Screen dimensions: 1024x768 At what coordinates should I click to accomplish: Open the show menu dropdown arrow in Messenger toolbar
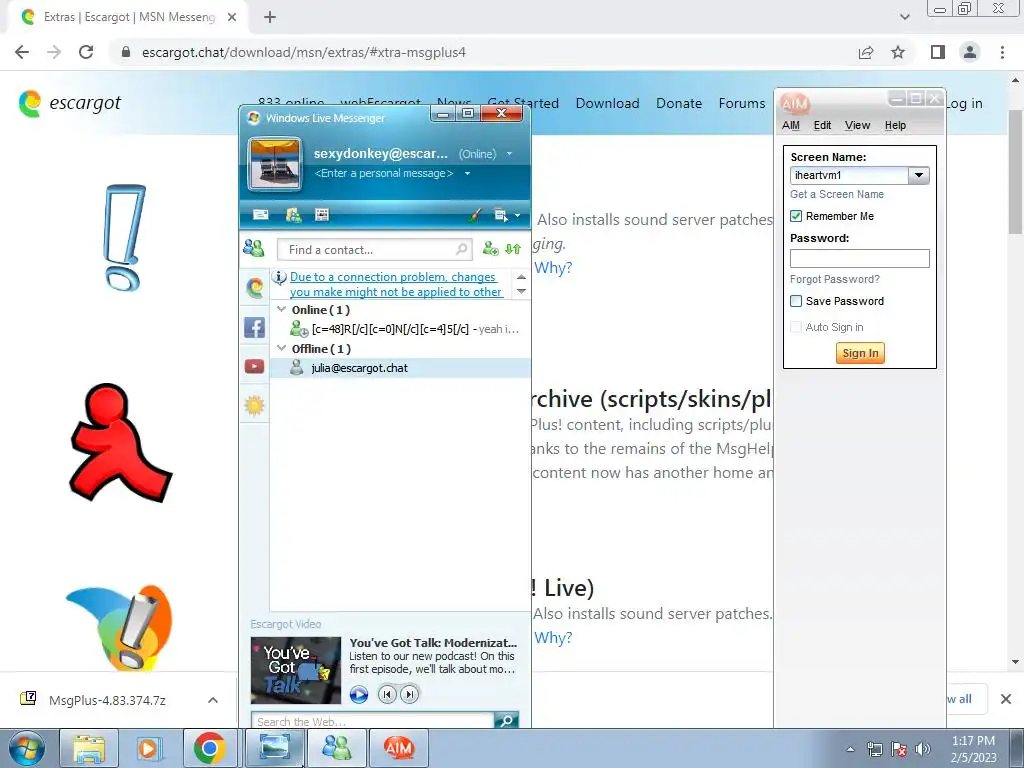517,216
